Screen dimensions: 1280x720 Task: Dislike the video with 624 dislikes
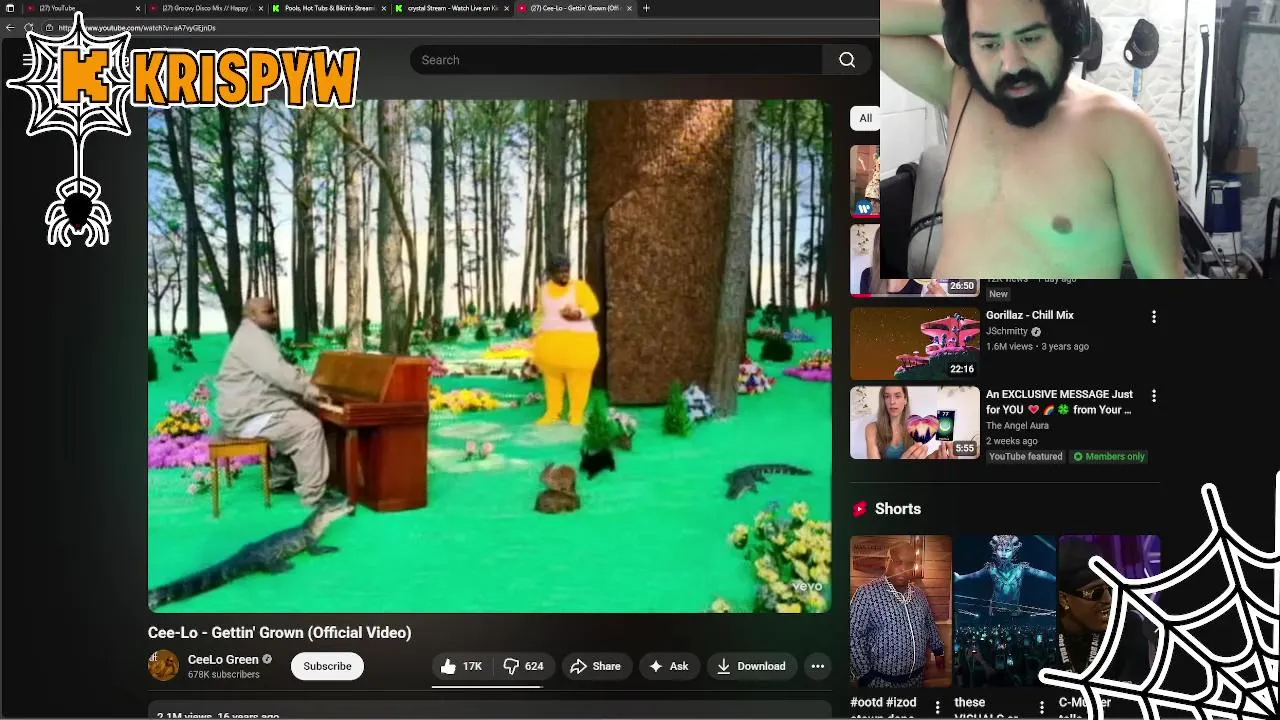pos(523,666)
